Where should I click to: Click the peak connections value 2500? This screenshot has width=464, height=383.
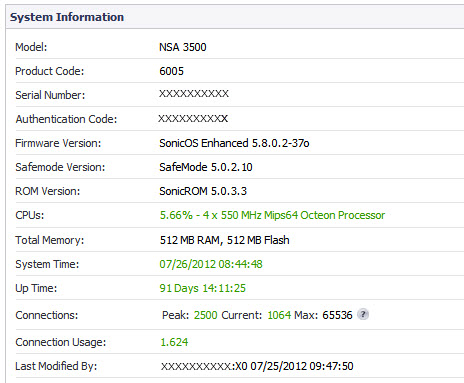[206, 315]
